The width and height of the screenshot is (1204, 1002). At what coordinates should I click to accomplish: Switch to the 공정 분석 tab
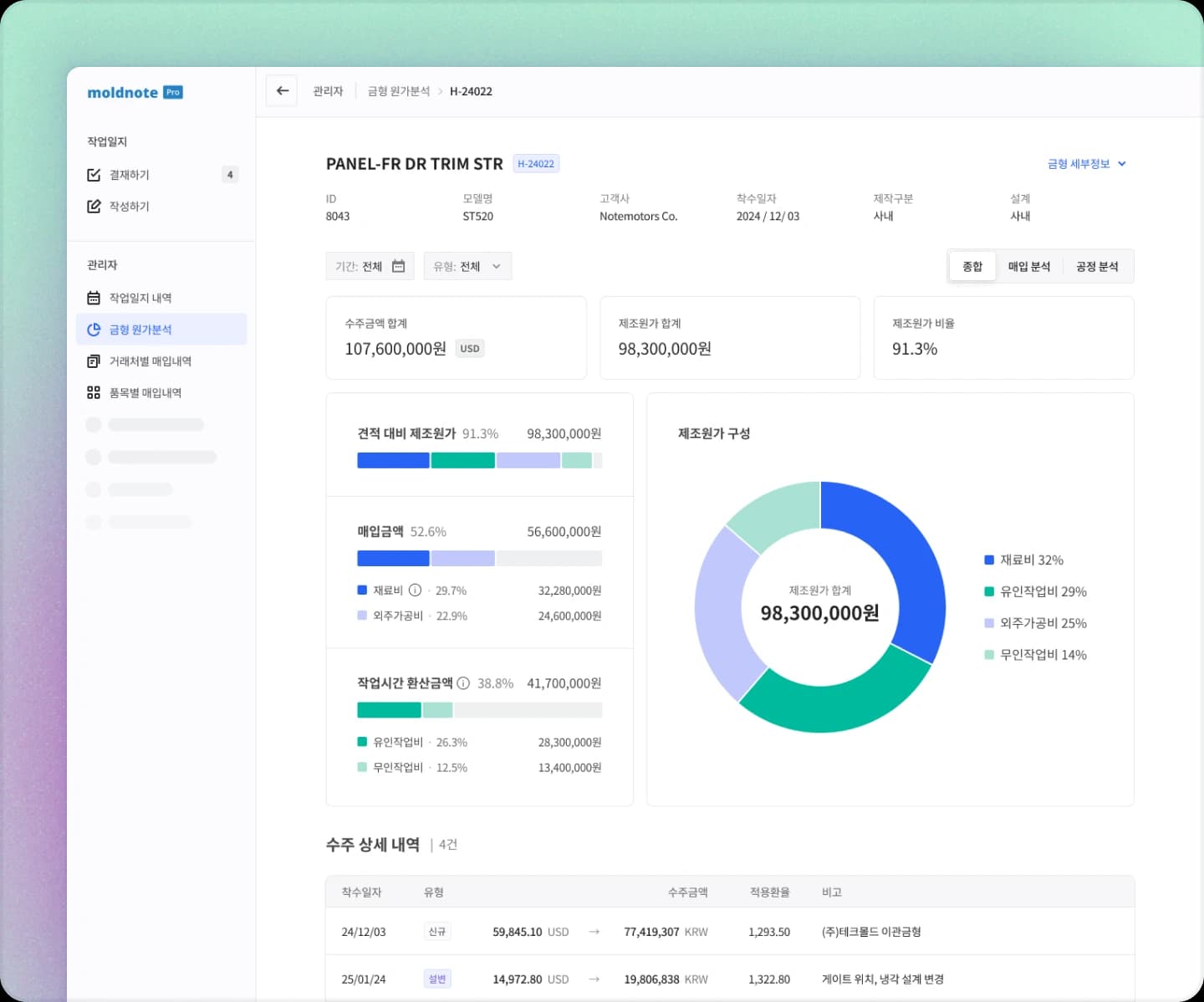(x=1097, y=266)
